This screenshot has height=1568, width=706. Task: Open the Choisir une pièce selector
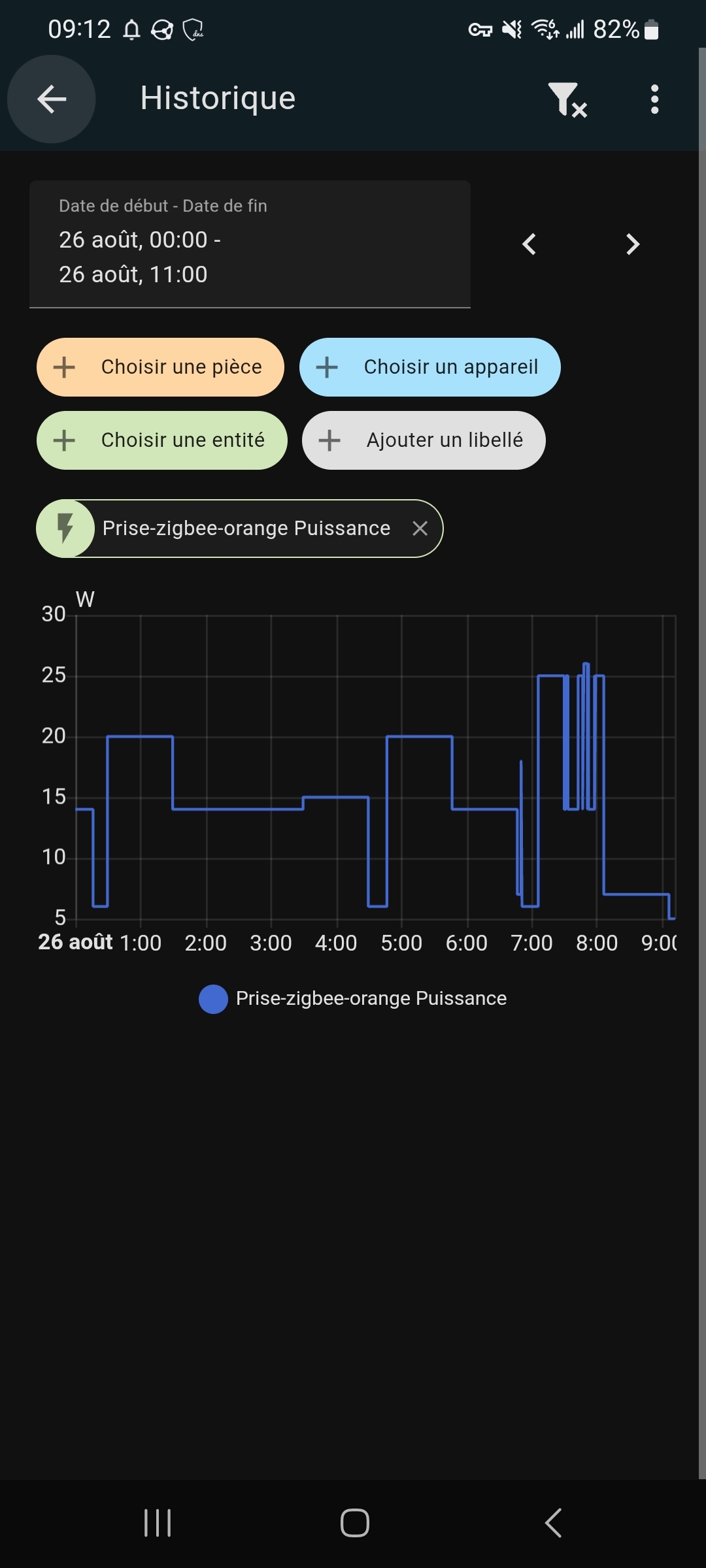tap(161, 367)
